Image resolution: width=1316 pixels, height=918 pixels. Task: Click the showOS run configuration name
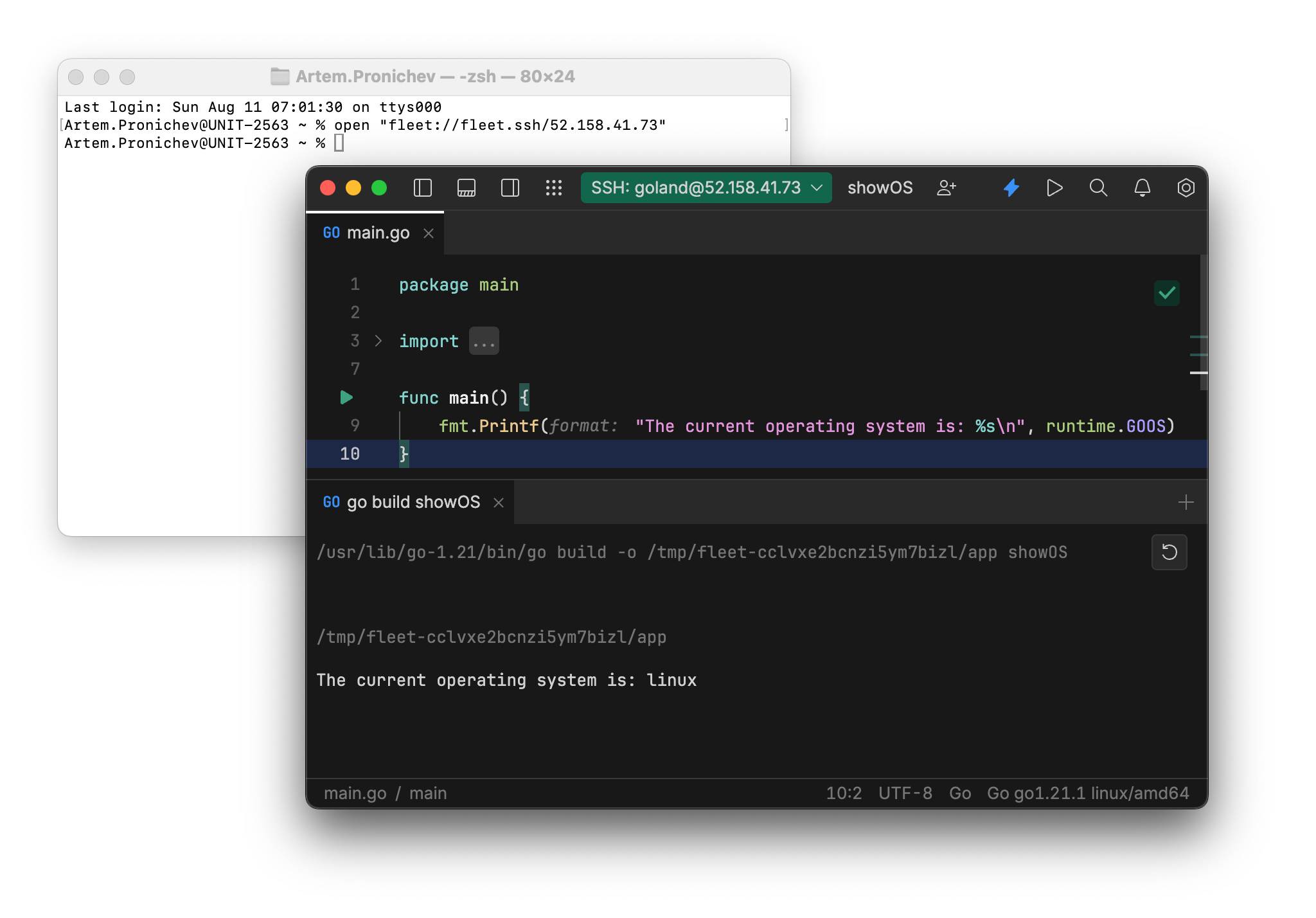(880, 188)
